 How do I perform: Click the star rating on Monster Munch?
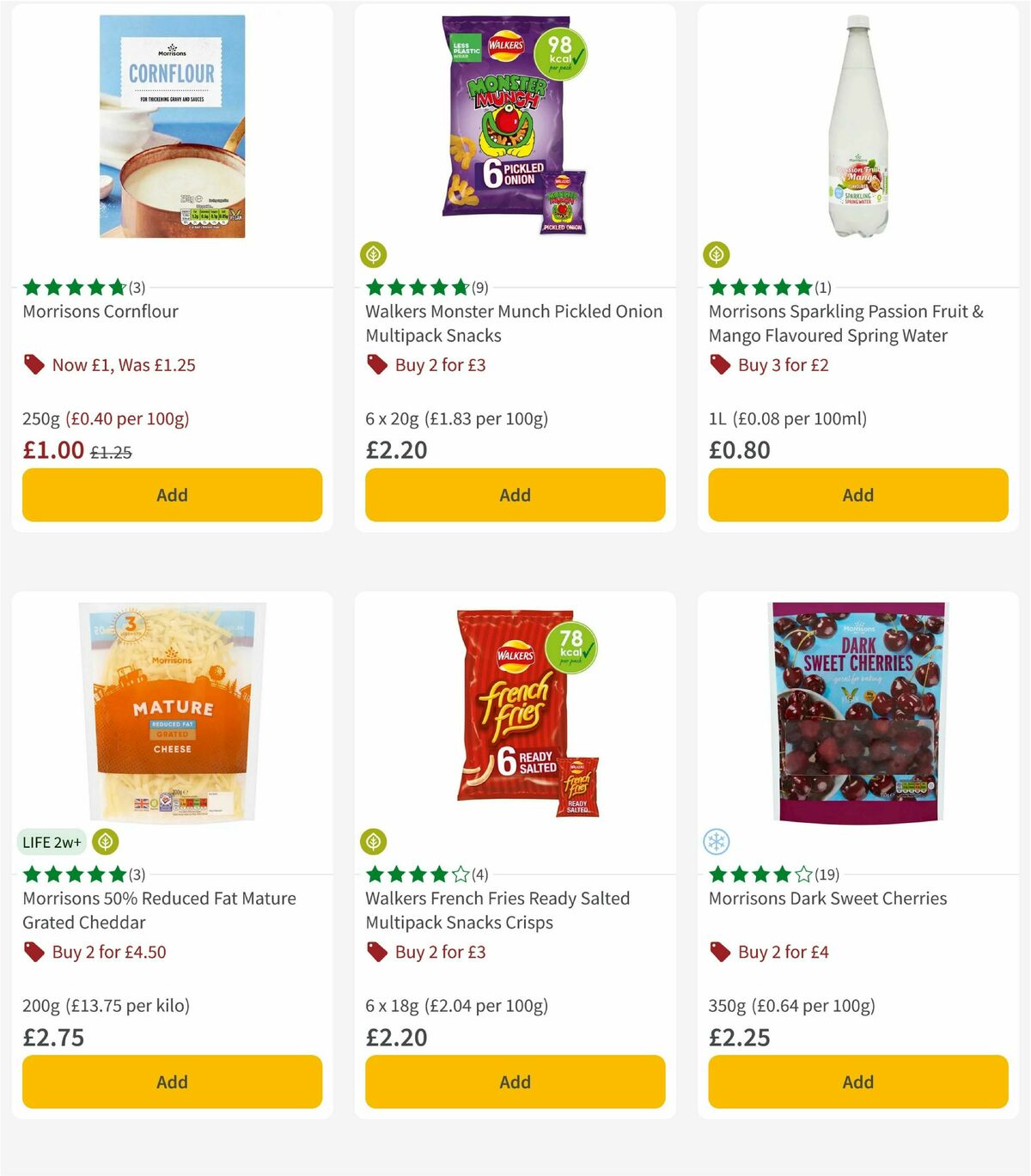point(417,287)
